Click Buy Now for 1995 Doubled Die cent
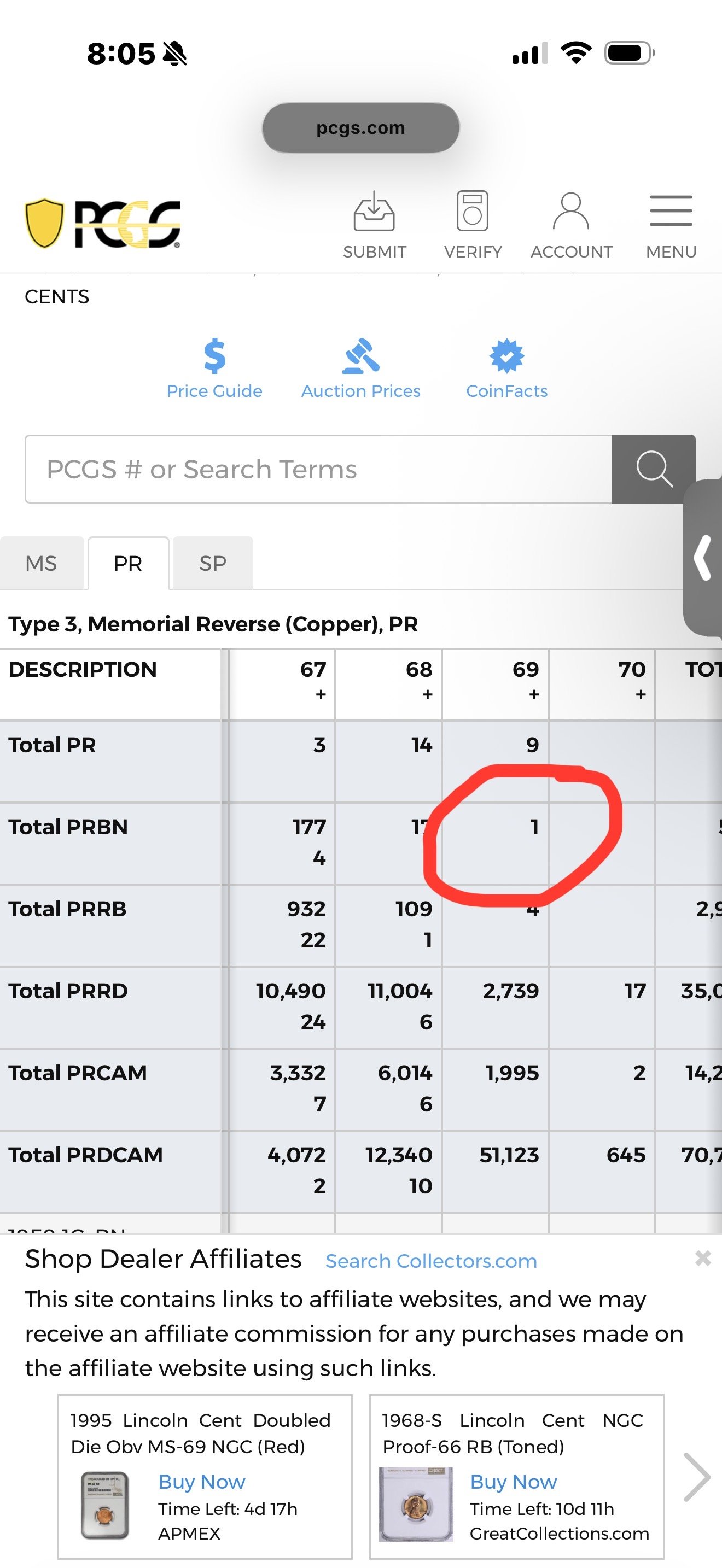 (201, 1482)
